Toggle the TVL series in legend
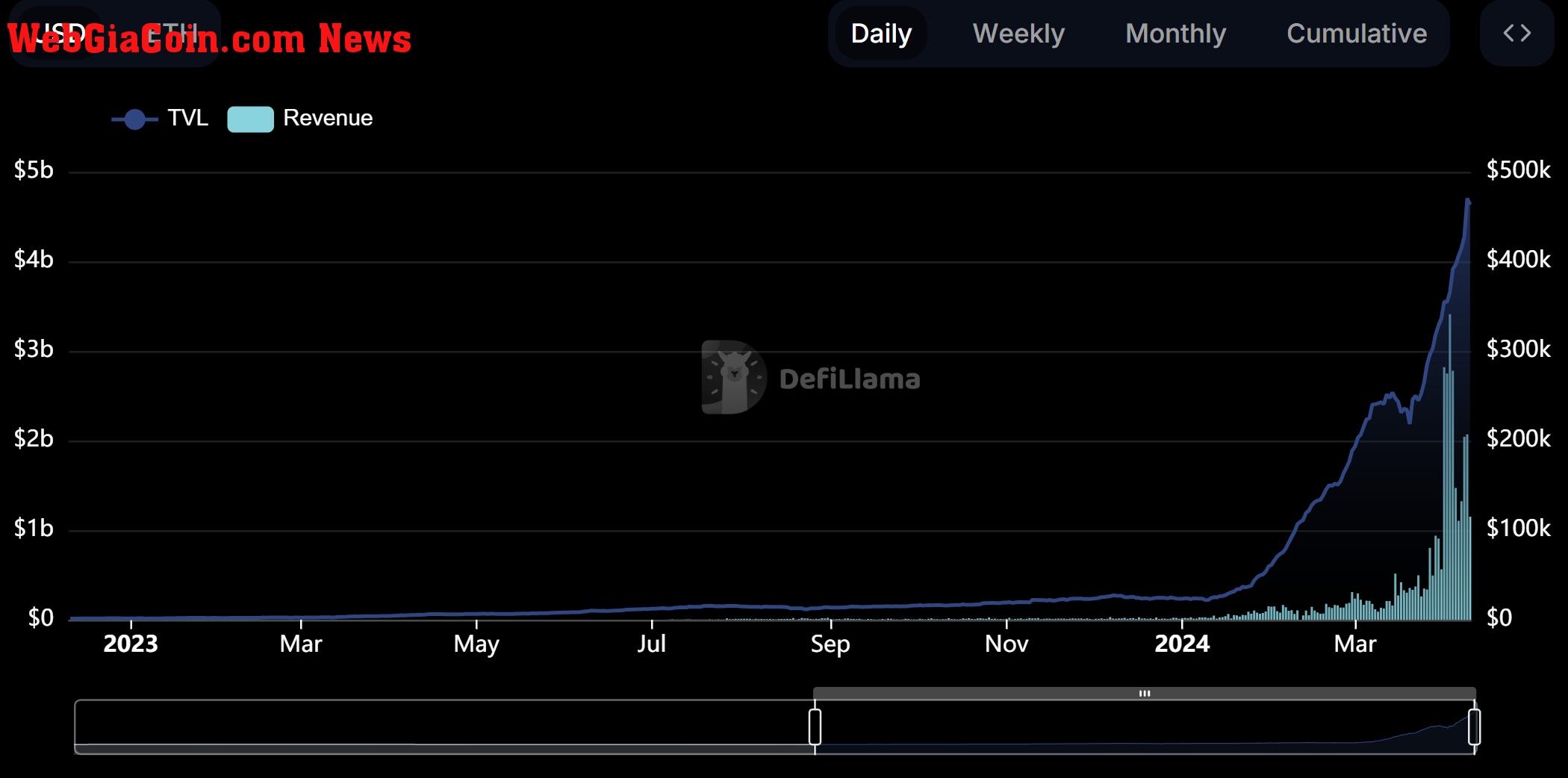 pyautogui.click(x=160, y=118)
